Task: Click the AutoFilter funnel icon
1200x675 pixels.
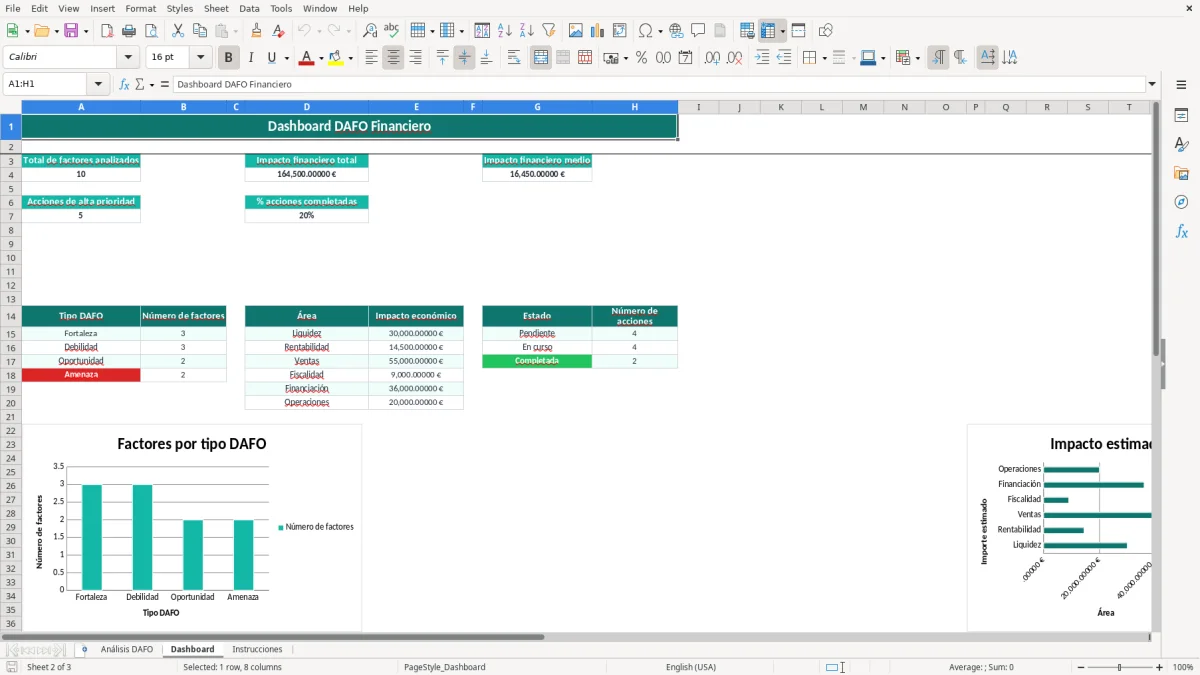Action: tap(548, 31)
